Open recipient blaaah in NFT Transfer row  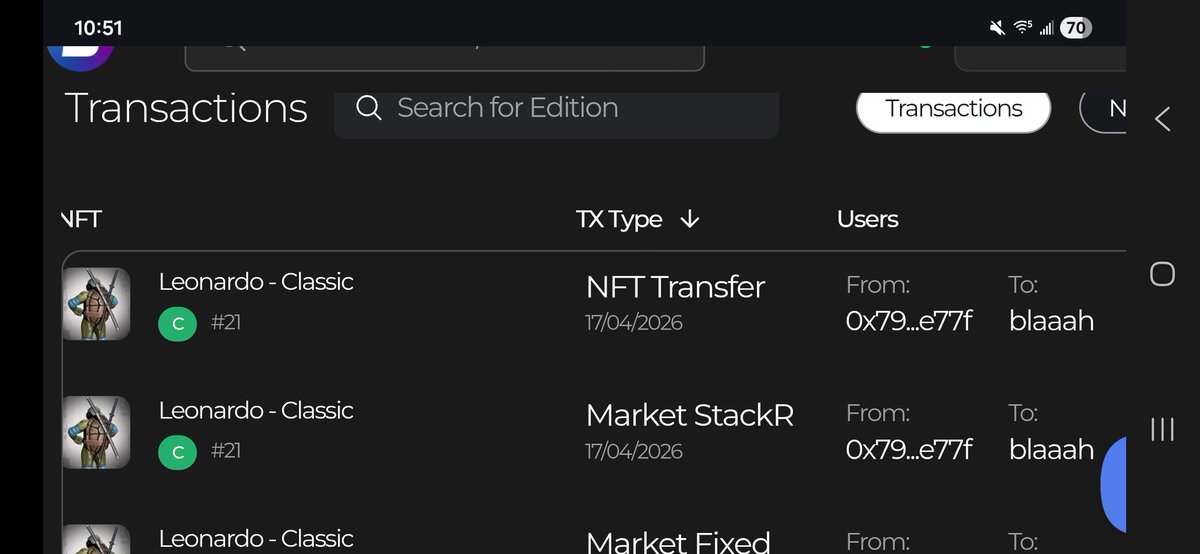tap(1052, 321)
